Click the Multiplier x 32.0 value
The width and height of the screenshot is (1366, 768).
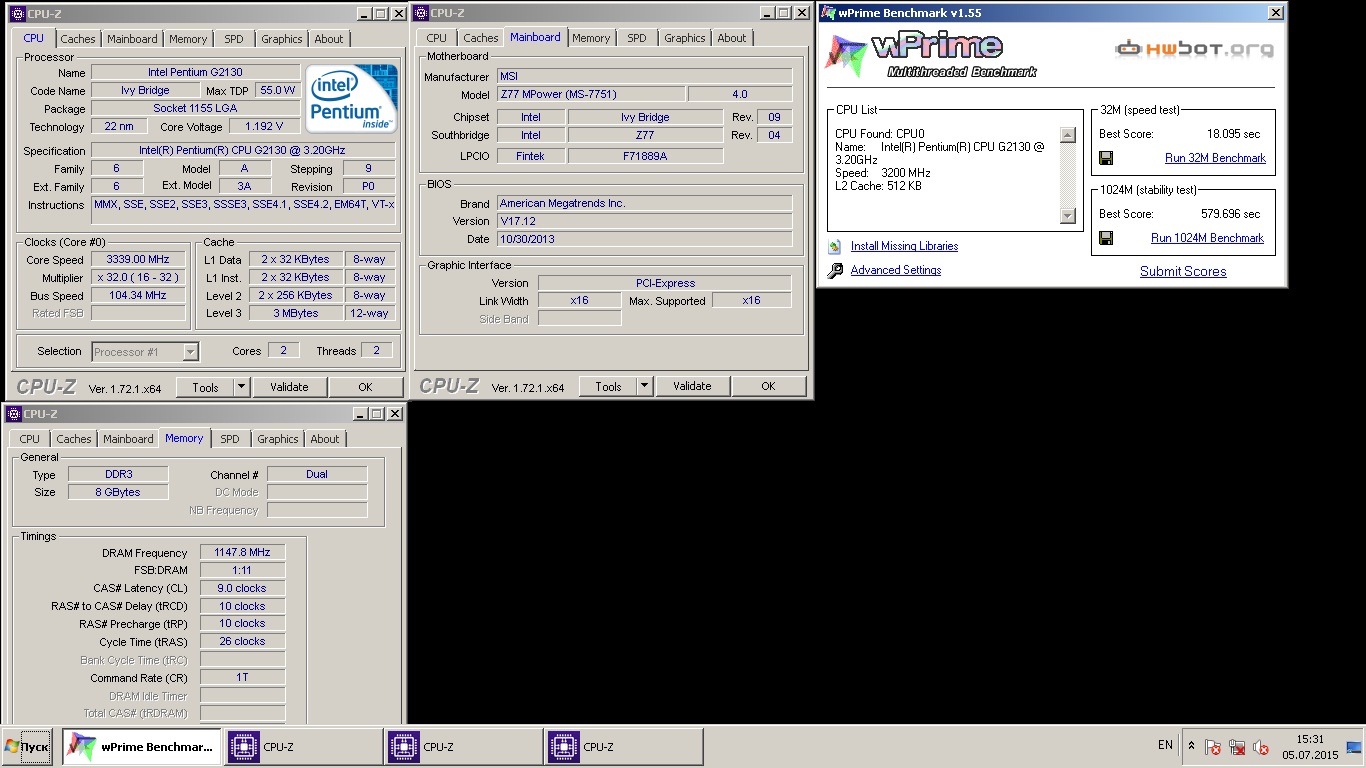click(139, 278)
